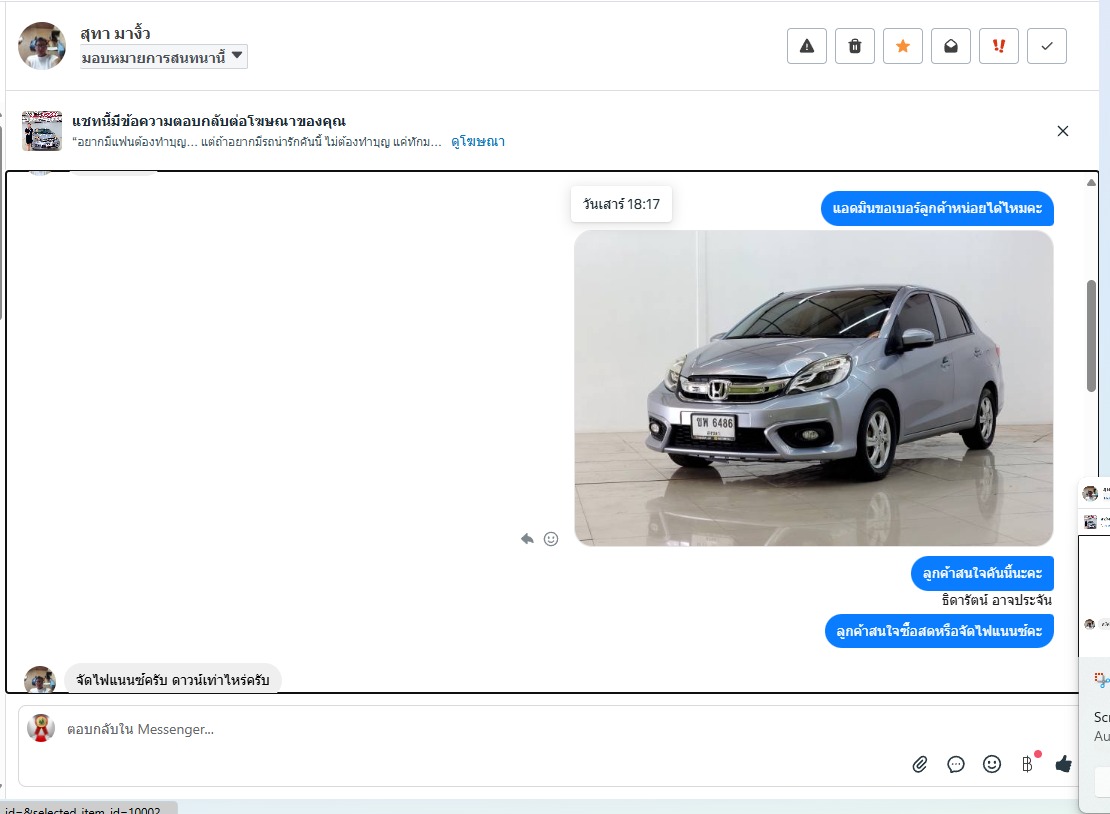Click the chat's vertical scrollbar thumb

pos(1091,335)
